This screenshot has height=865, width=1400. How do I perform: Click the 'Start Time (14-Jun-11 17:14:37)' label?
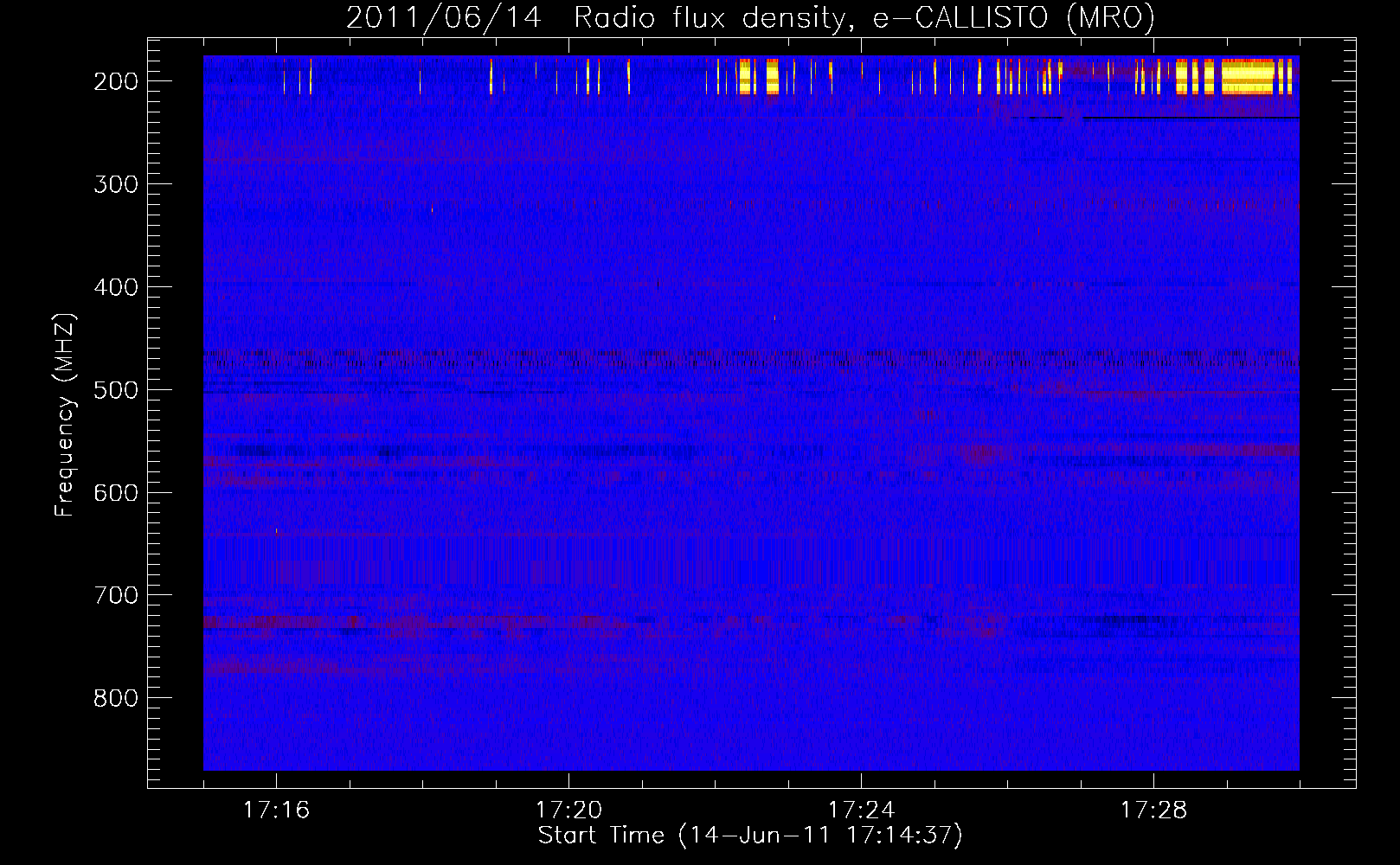[750, 836]
